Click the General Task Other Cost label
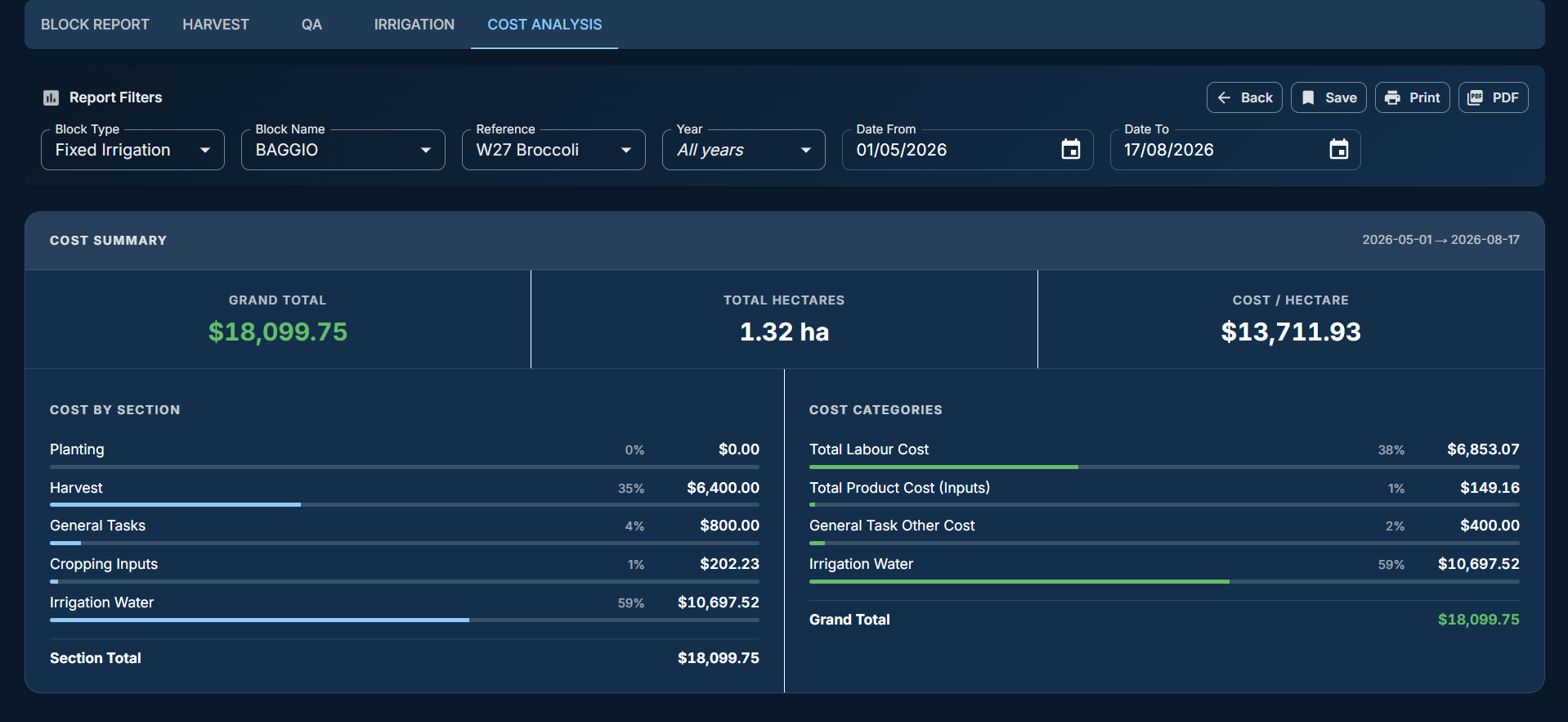Screen dimensions: 1568x722 click(892, 526)
